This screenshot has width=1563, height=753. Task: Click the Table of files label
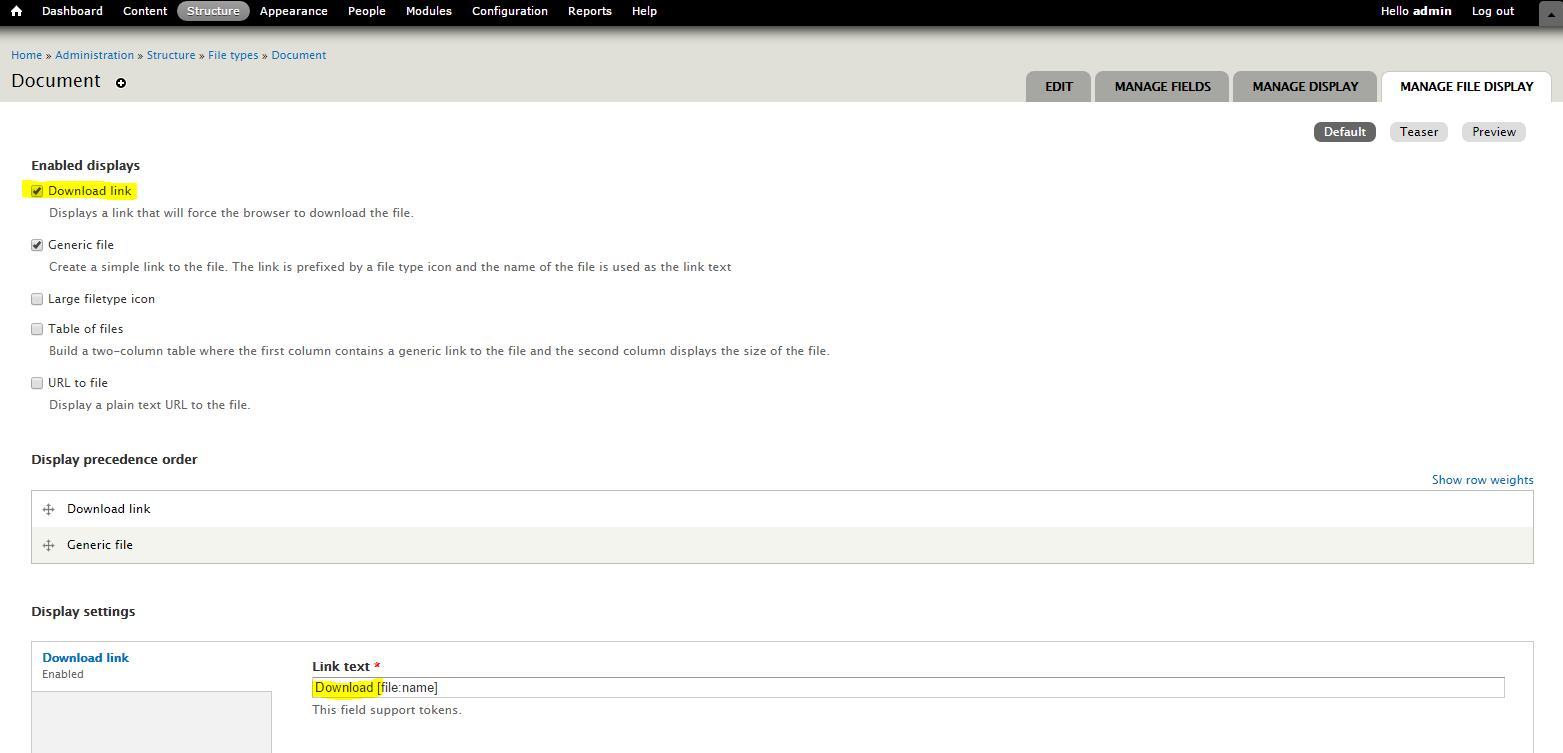pyautogui.click(x=86, y=329)
